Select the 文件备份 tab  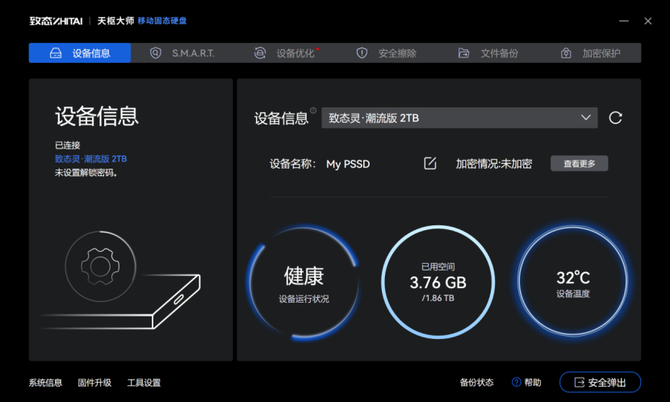click(488, 53)
